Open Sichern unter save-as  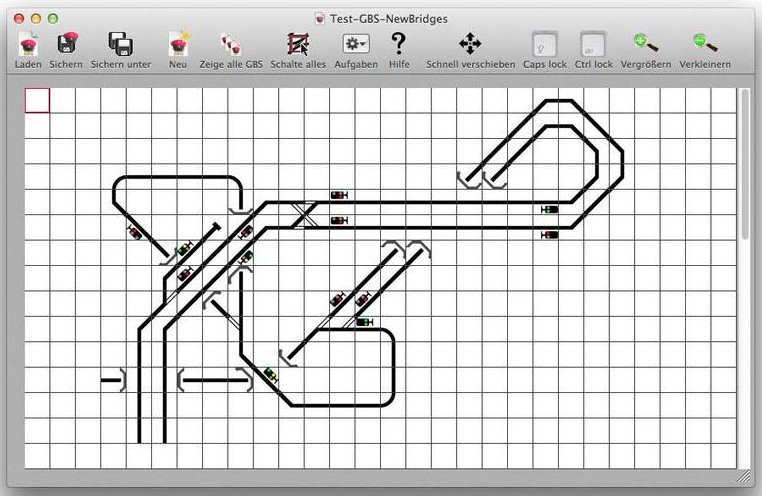coord(121,44)
